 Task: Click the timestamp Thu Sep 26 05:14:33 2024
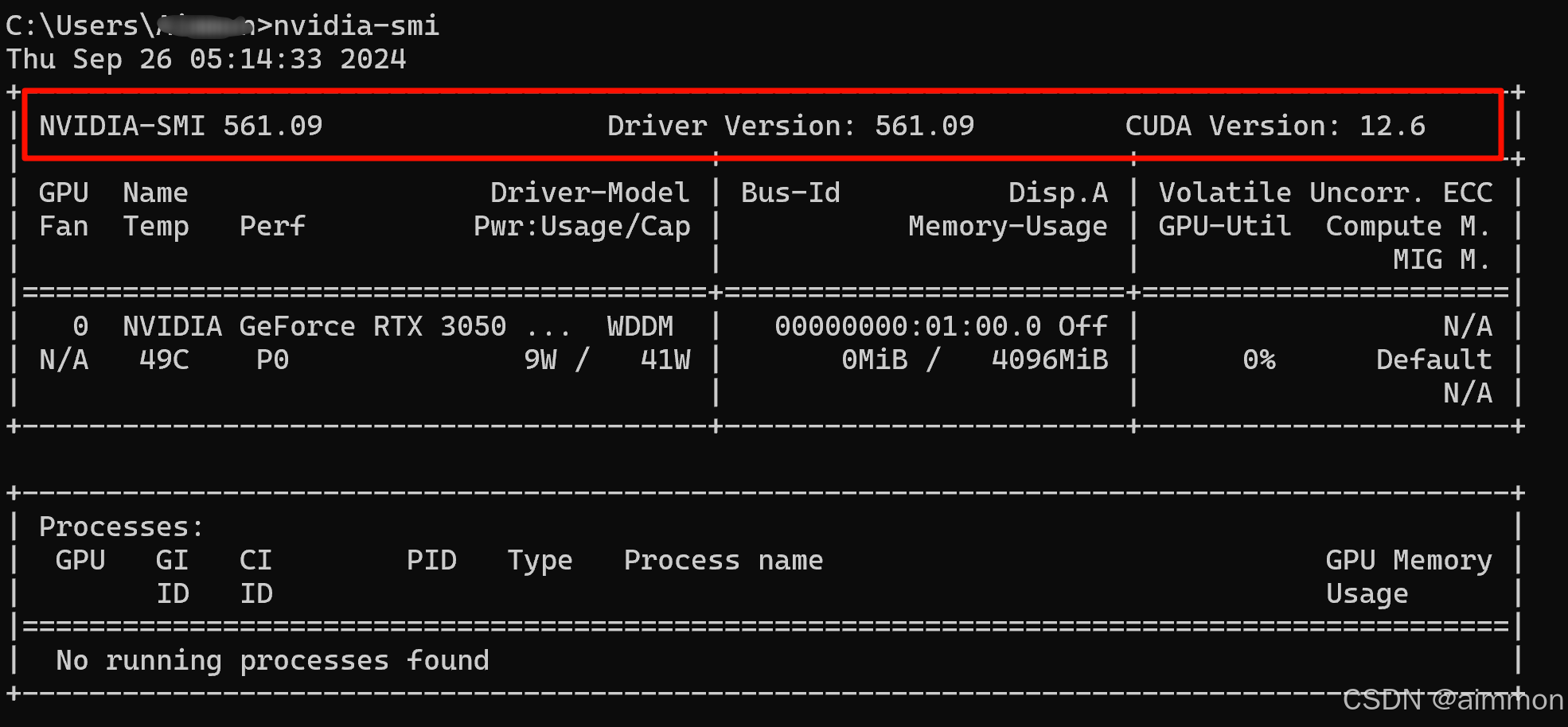pos(206,59)
